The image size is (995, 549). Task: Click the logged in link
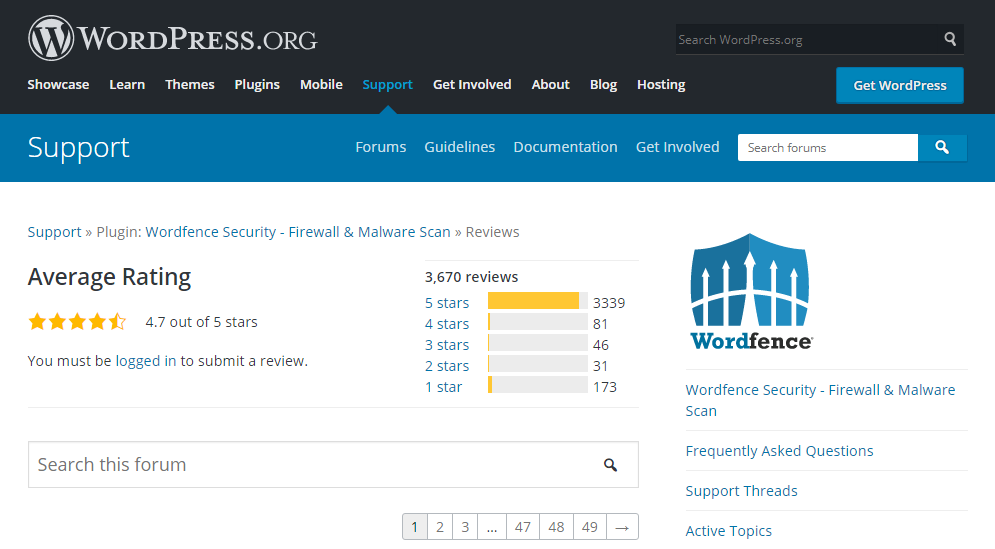[x=146, y=361]
